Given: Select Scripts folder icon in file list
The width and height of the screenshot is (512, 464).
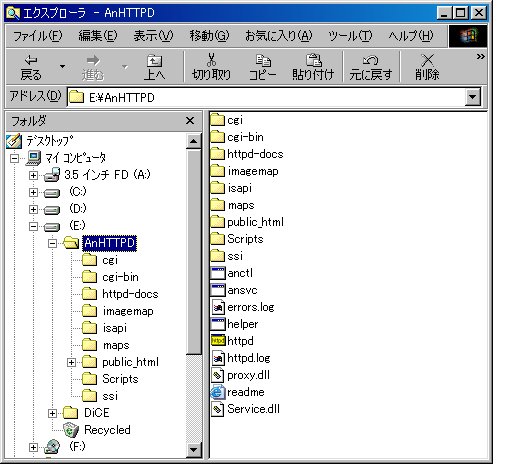Looking at the screenshot, I should 218,238.
